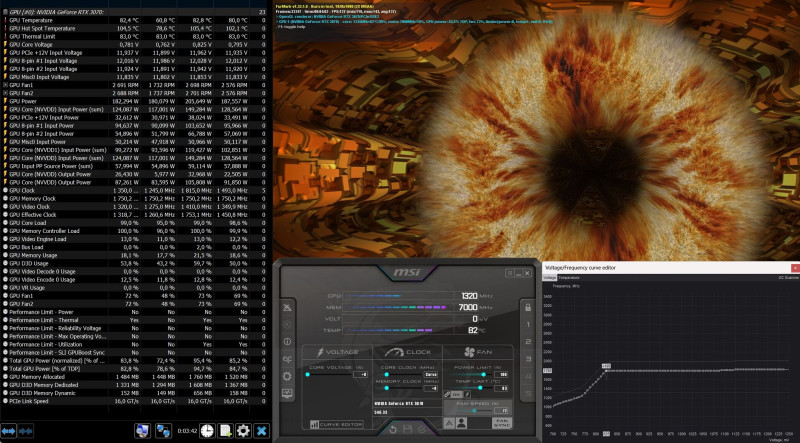This screenshot has height=443, width=800.
Task: Close the Voltage/Frequency curve editor window
Action: coord(795,267)
